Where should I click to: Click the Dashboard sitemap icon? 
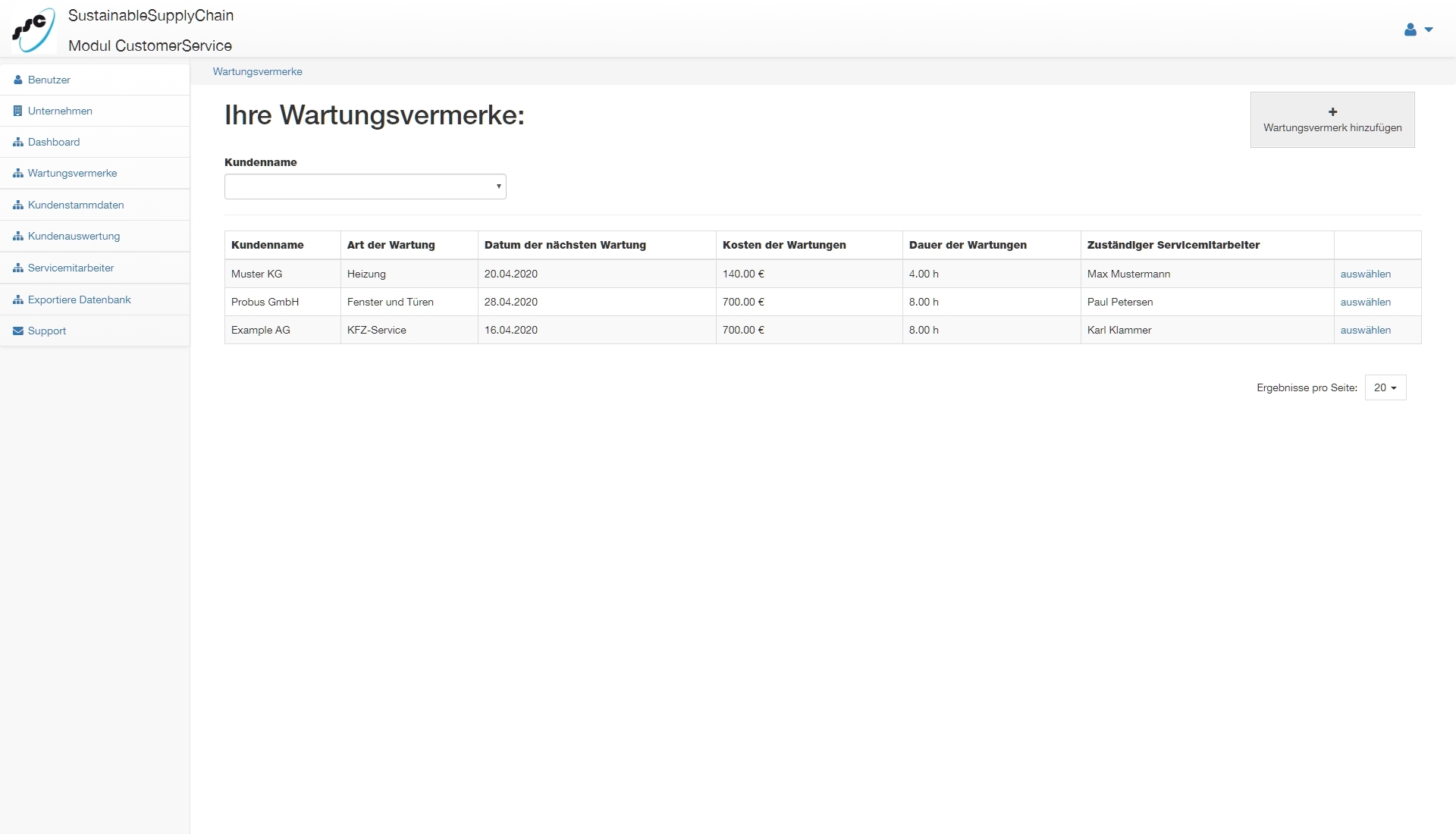18,142
